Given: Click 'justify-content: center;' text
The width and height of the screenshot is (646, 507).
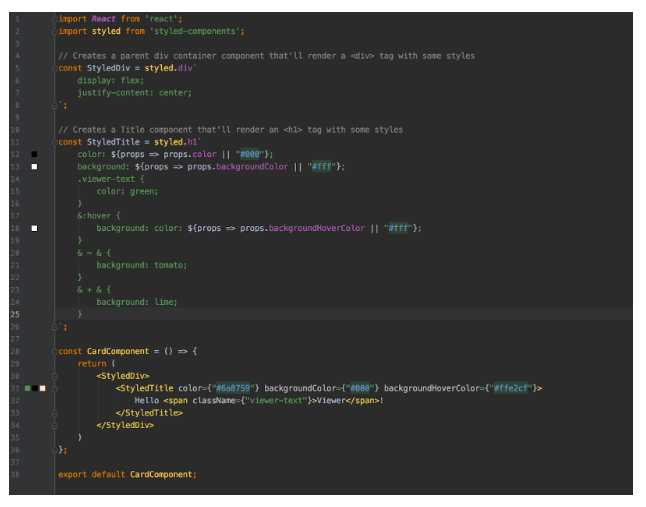Looking at the screenshot, I should tap(134, 93).
